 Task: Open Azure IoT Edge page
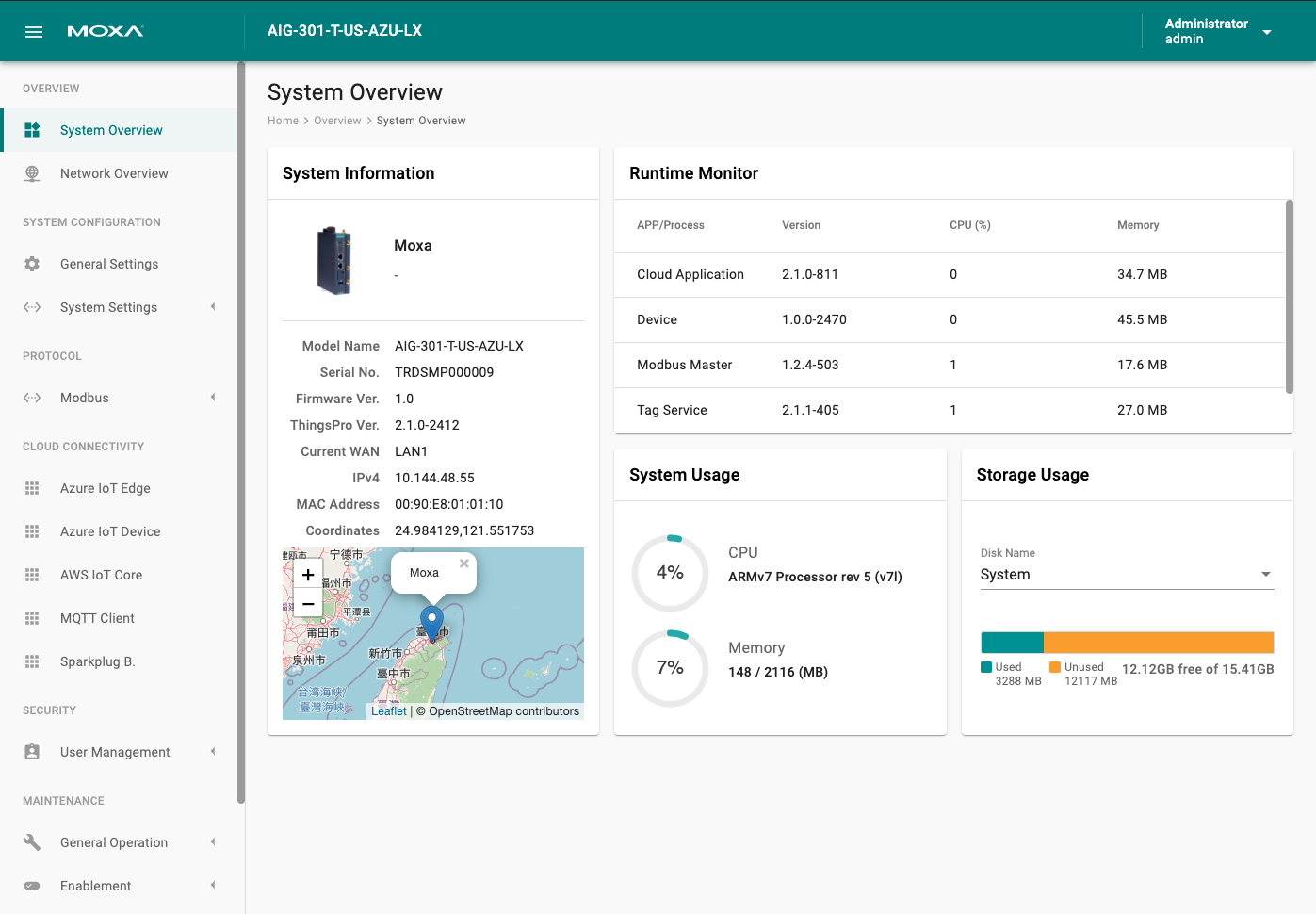[x=119, y=488]
